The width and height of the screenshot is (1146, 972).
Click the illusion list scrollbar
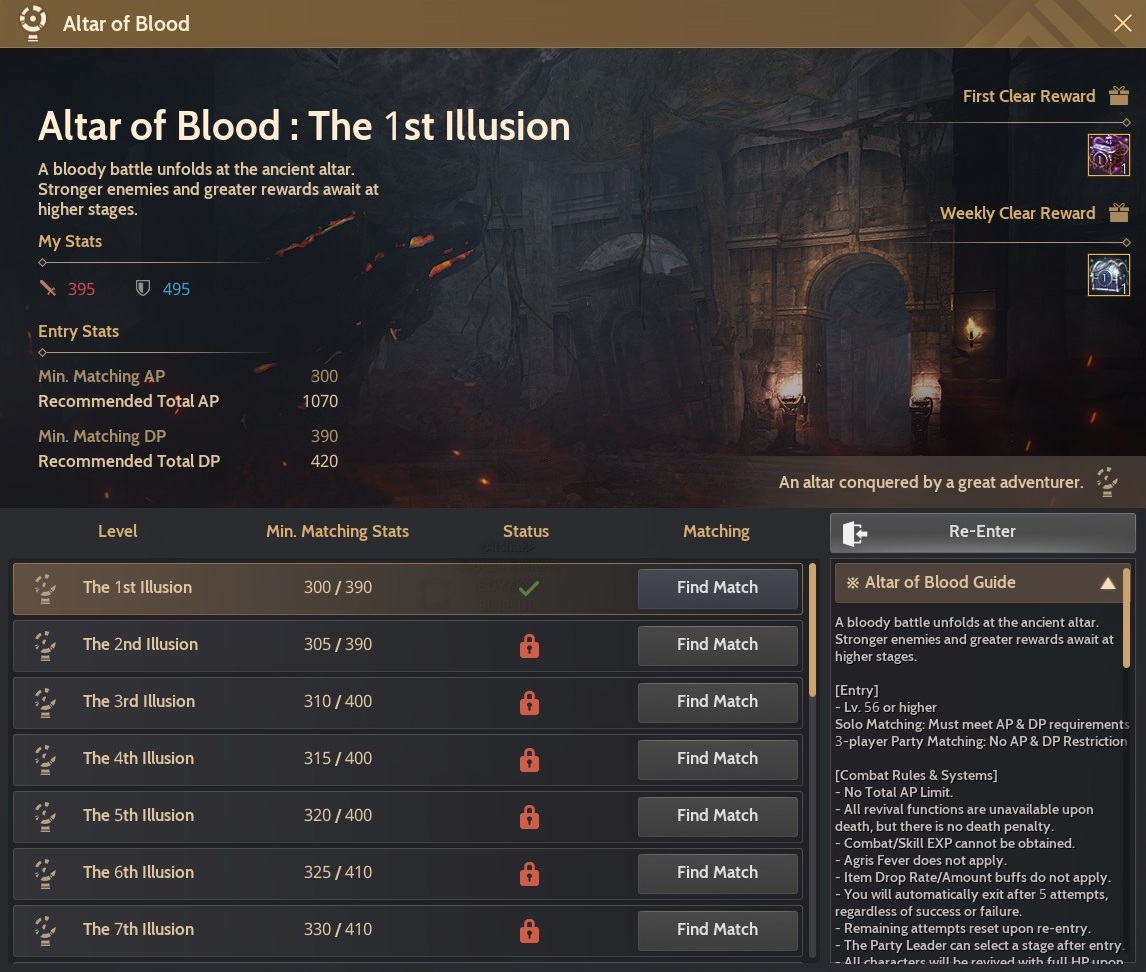pos(812,630)
